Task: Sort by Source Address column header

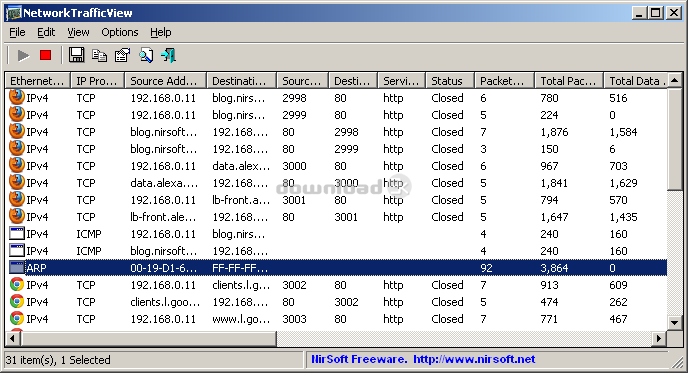Action: 165,81
